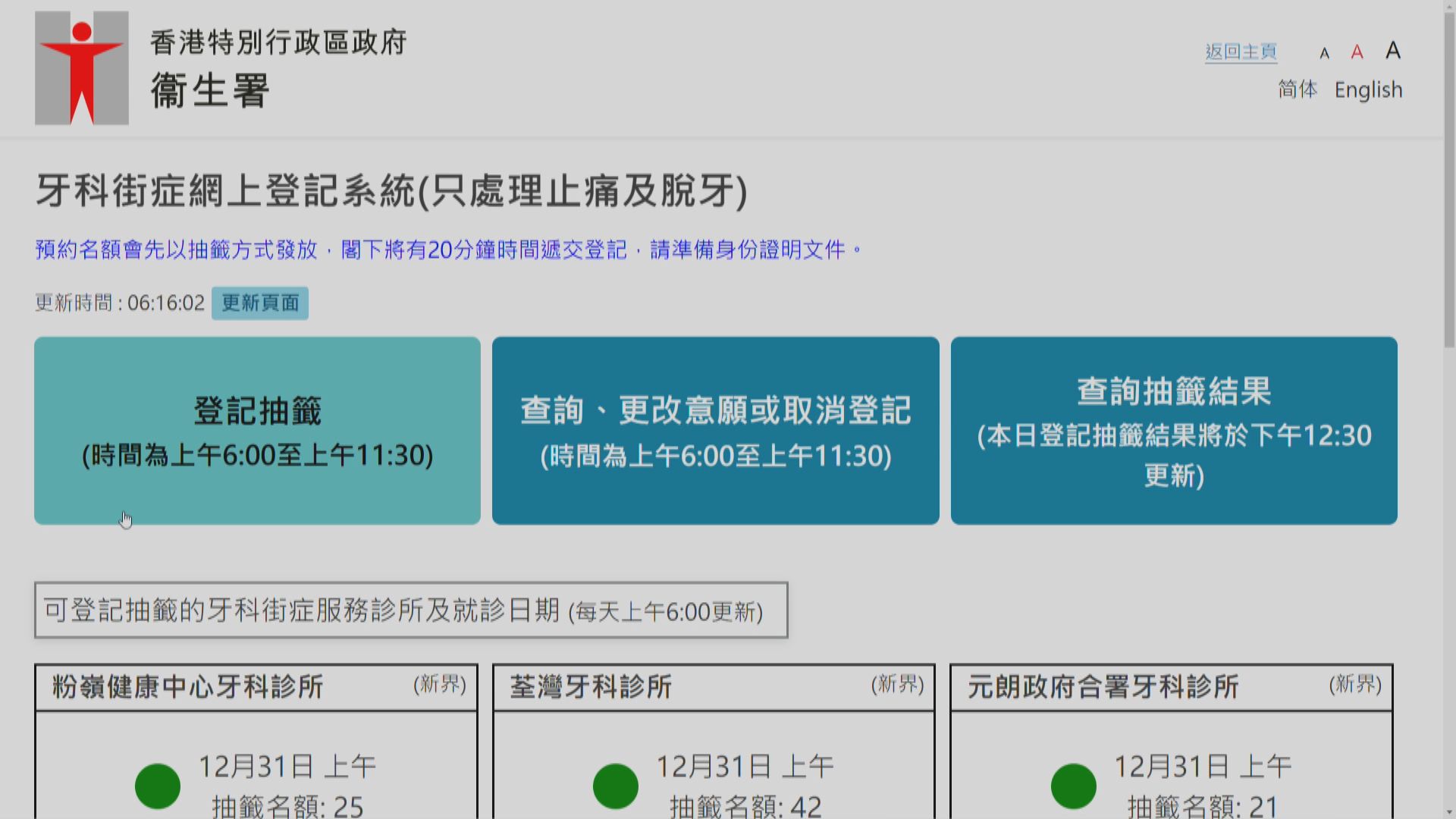Viewport: 1456px width, 819px height.
Task: Select the largest font size A
Action: click(x=1392, y=50)
